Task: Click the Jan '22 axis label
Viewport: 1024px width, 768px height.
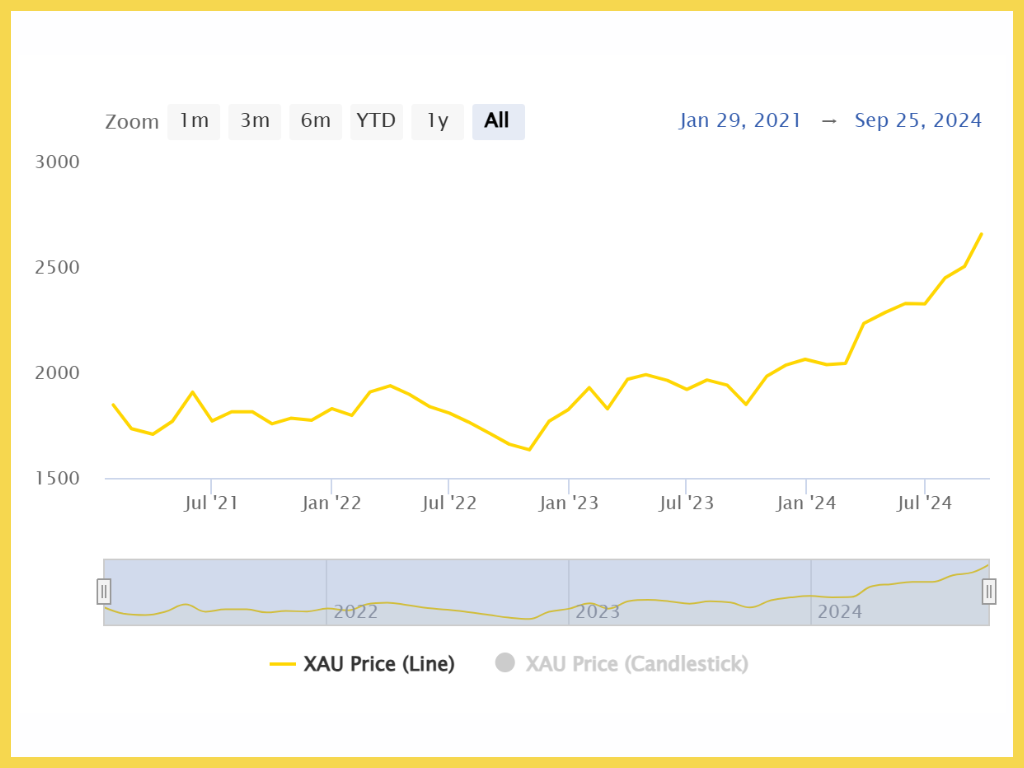Action: pyautogui.click(x=331, y=503)
